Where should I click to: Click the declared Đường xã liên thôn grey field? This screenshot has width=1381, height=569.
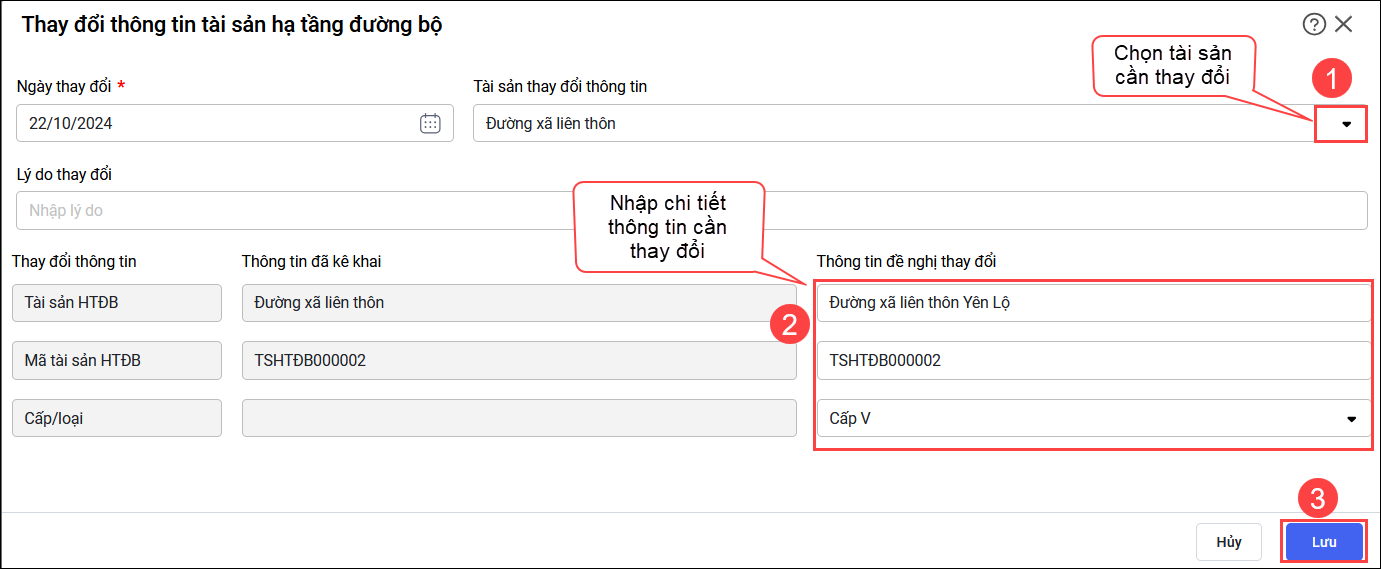[x=504, y=302]
